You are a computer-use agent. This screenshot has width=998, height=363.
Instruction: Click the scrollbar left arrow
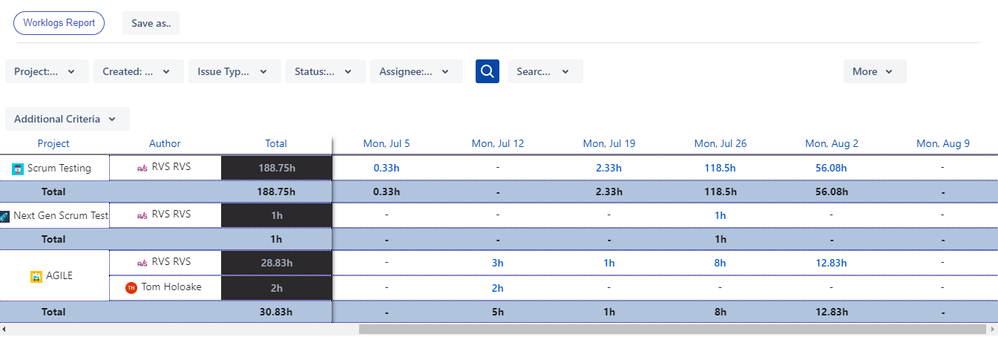click(x=4, y=329)
